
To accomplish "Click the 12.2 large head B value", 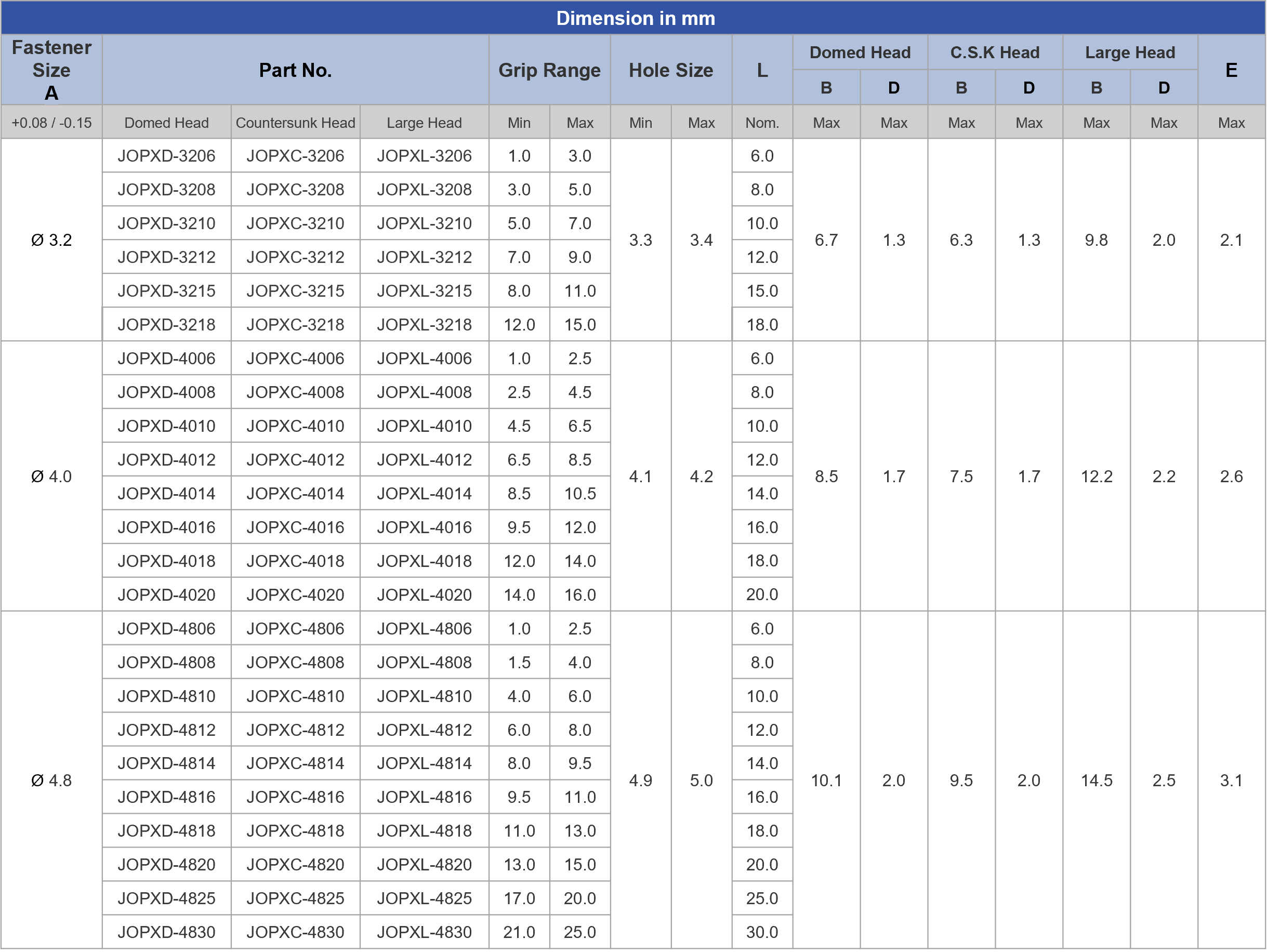I will (x=1097, y=477).
